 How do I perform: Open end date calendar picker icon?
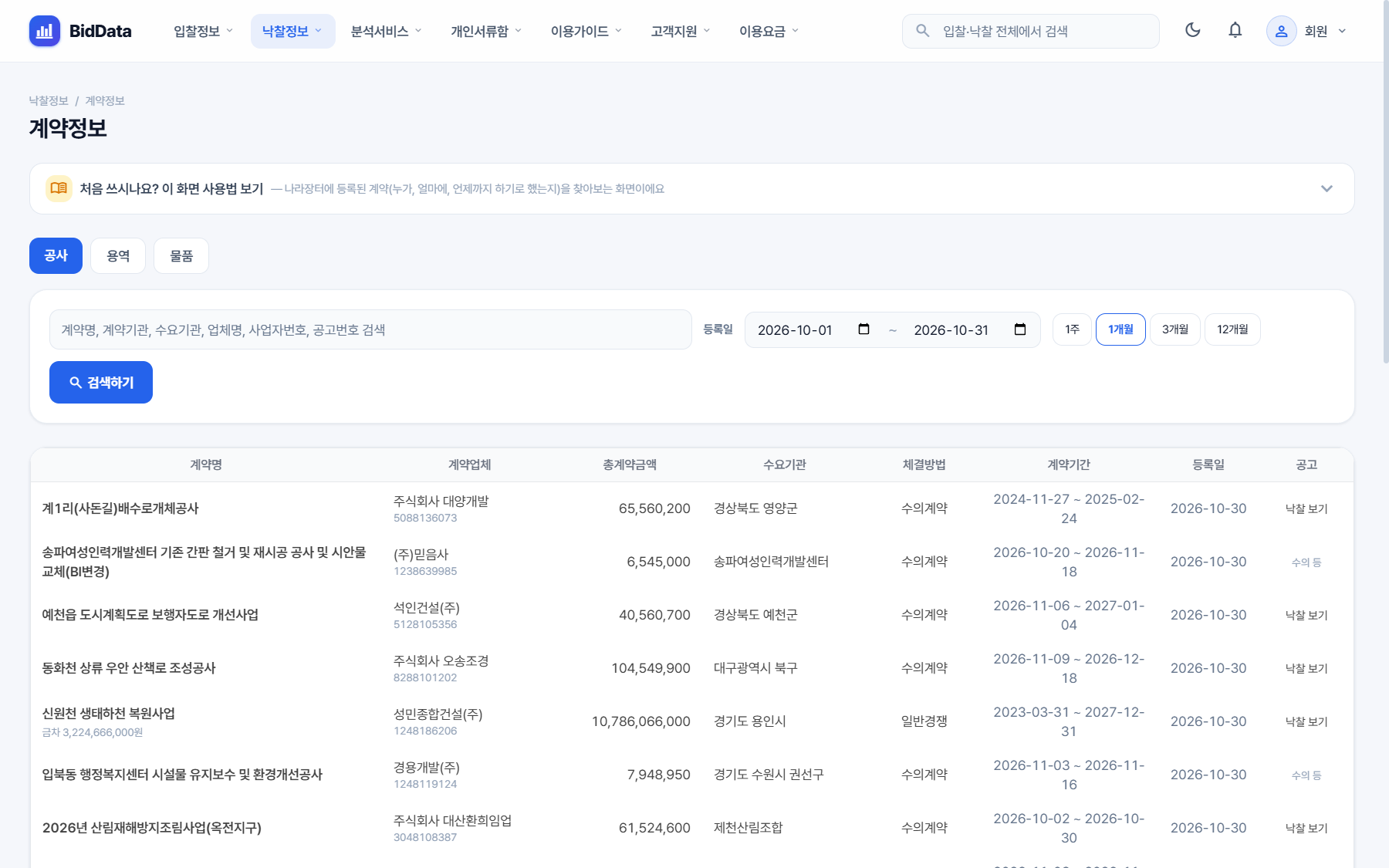[x=1019, y=329]
